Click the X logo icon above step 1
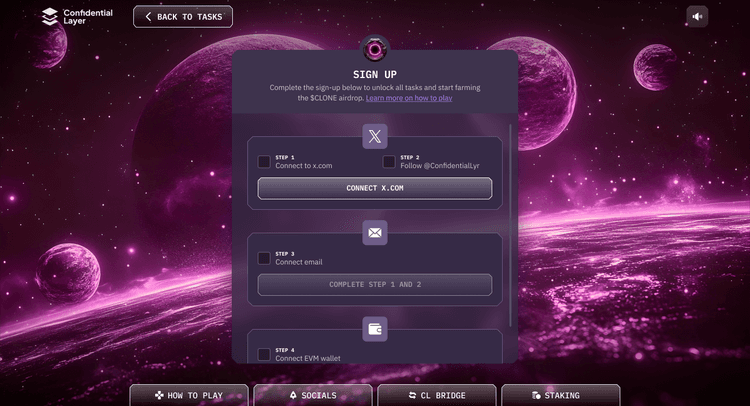The height and width of the screenshot is (406, 750). pos(375,136)
